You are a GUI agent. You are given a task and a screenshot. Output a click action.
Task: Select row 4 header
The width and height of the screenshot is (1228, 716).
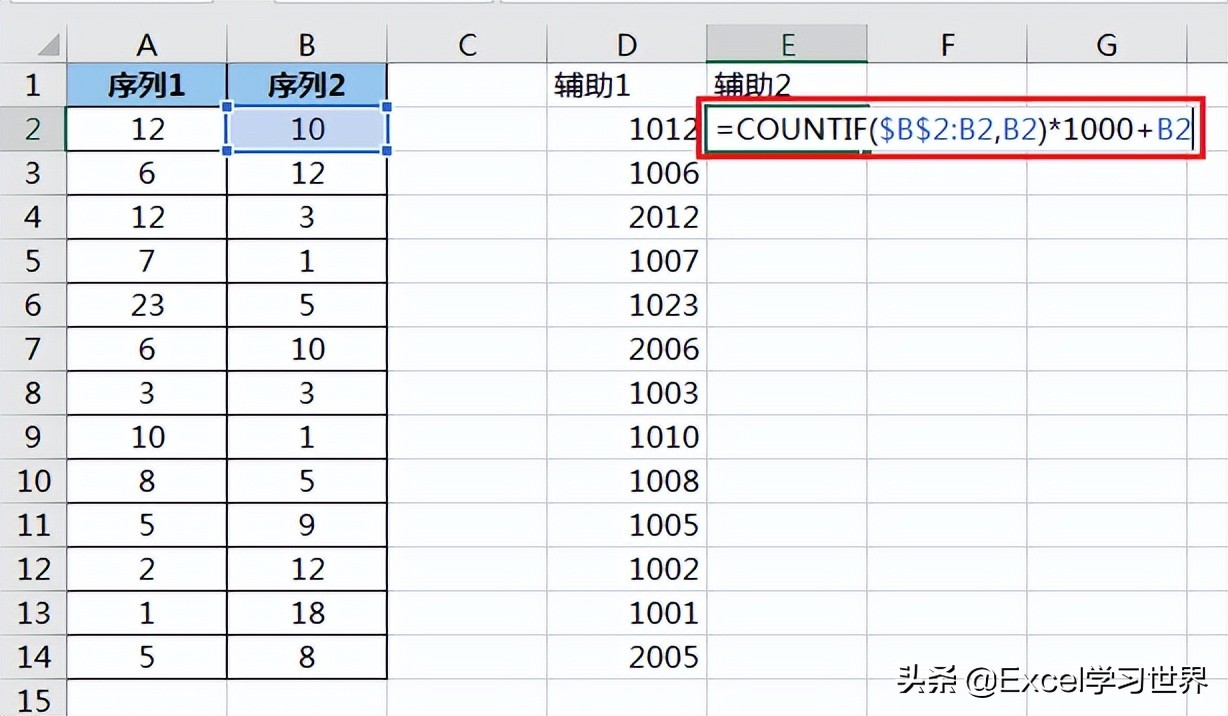pos(33,217)
